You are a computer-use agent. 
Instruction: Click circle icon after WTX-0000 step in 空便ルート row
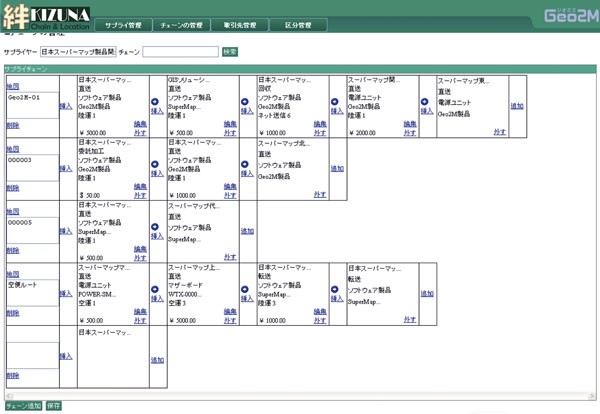245,289
